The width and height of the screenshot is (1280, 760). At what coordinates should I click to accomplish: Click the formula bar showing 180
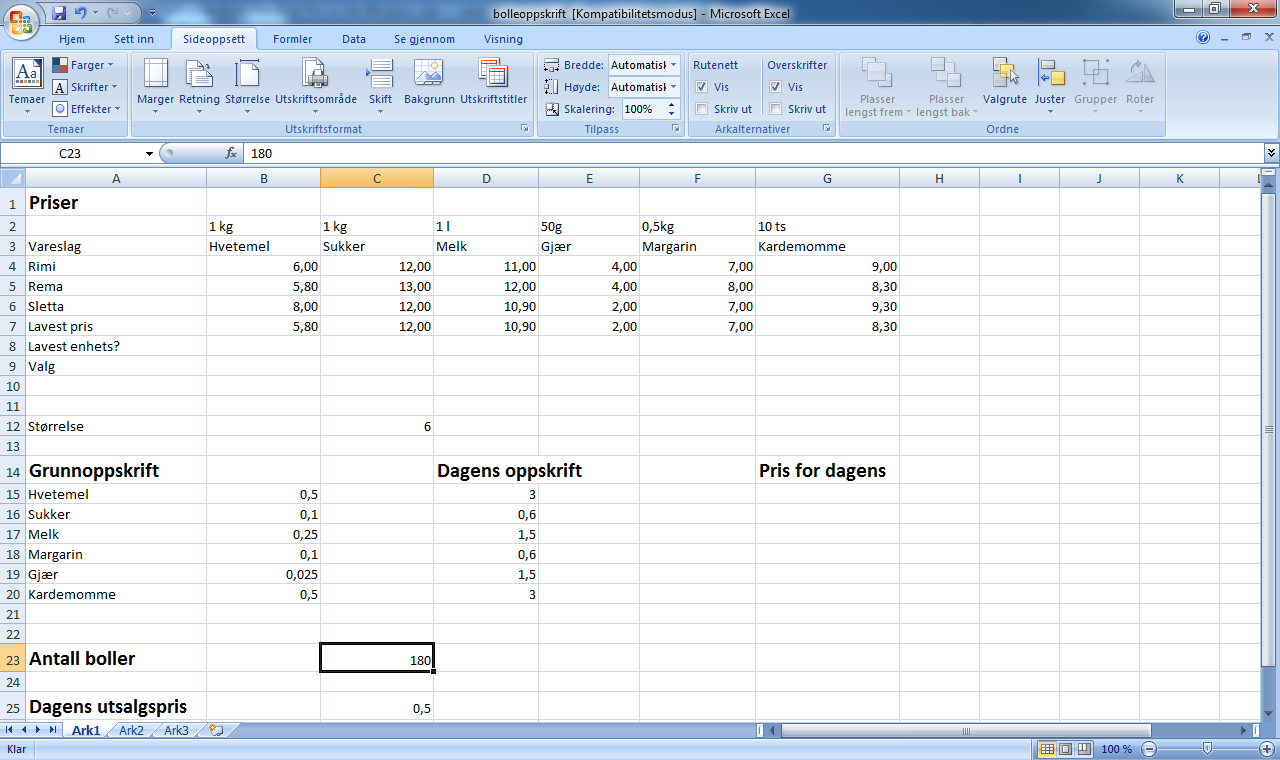point(753,153)
